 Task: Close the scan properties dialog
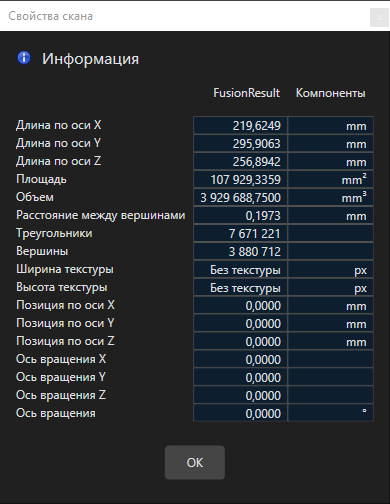tap(379, 17)
